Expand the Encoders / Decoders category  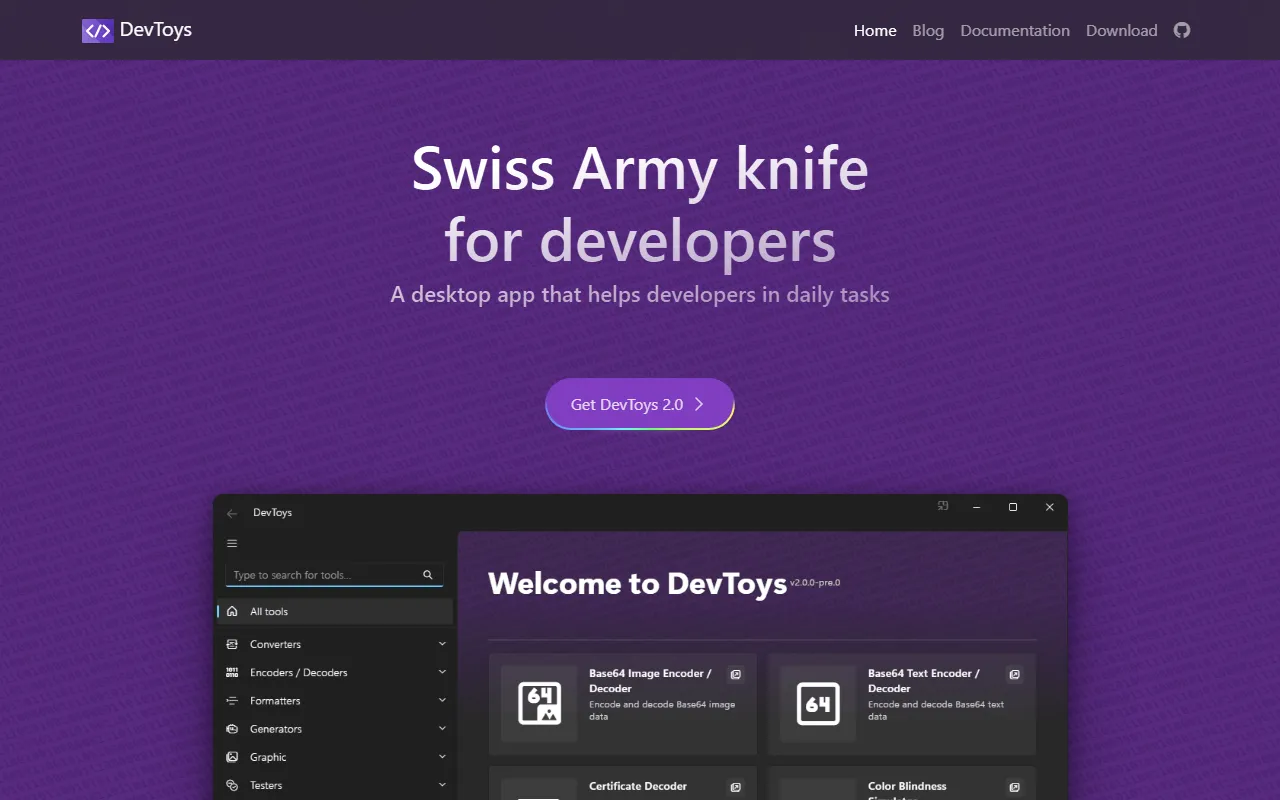coord(442,672)
